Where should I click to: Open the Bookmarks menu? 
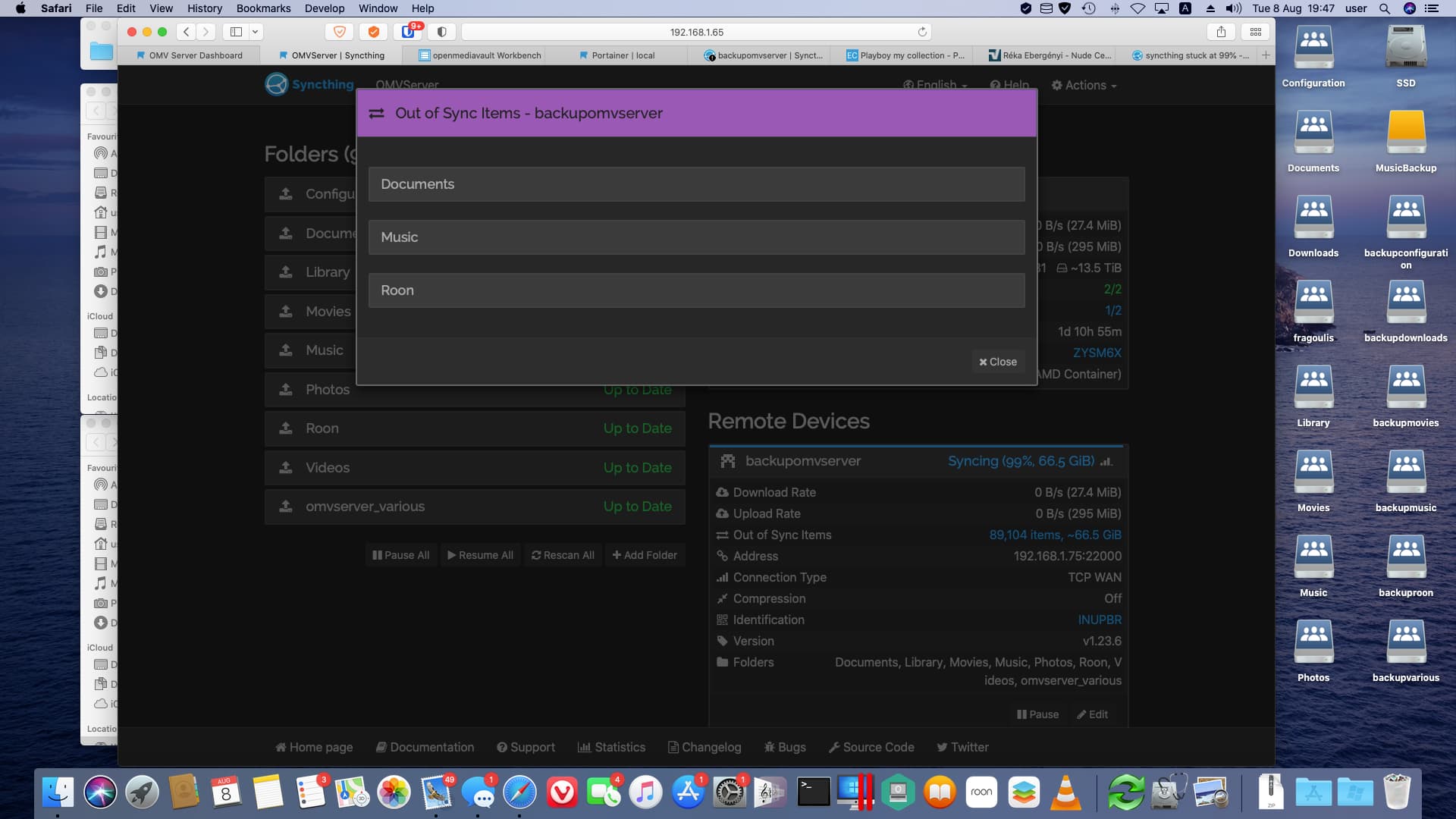coord(263,8)
